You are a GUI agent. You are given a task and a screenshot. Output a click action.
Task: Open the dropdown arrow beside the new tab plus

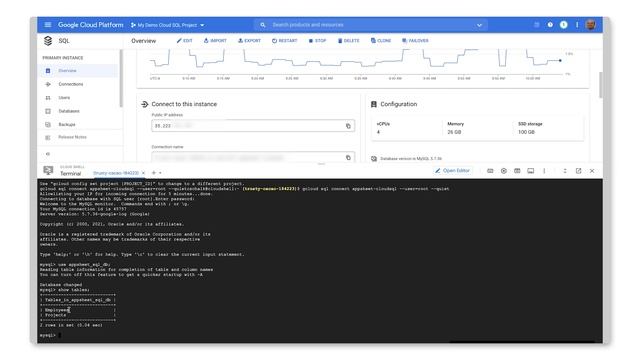pyautogui.click(x=160, y=173)
